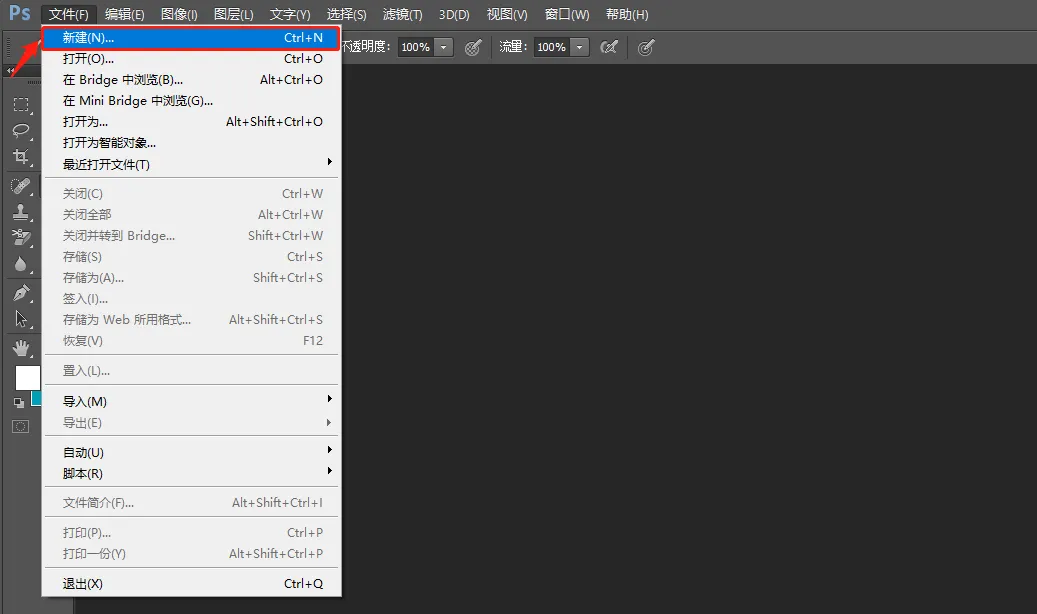1037x614 pixels.
Task: Choose 退出(X) to quit Photoshop
Action: coord(192,584)
